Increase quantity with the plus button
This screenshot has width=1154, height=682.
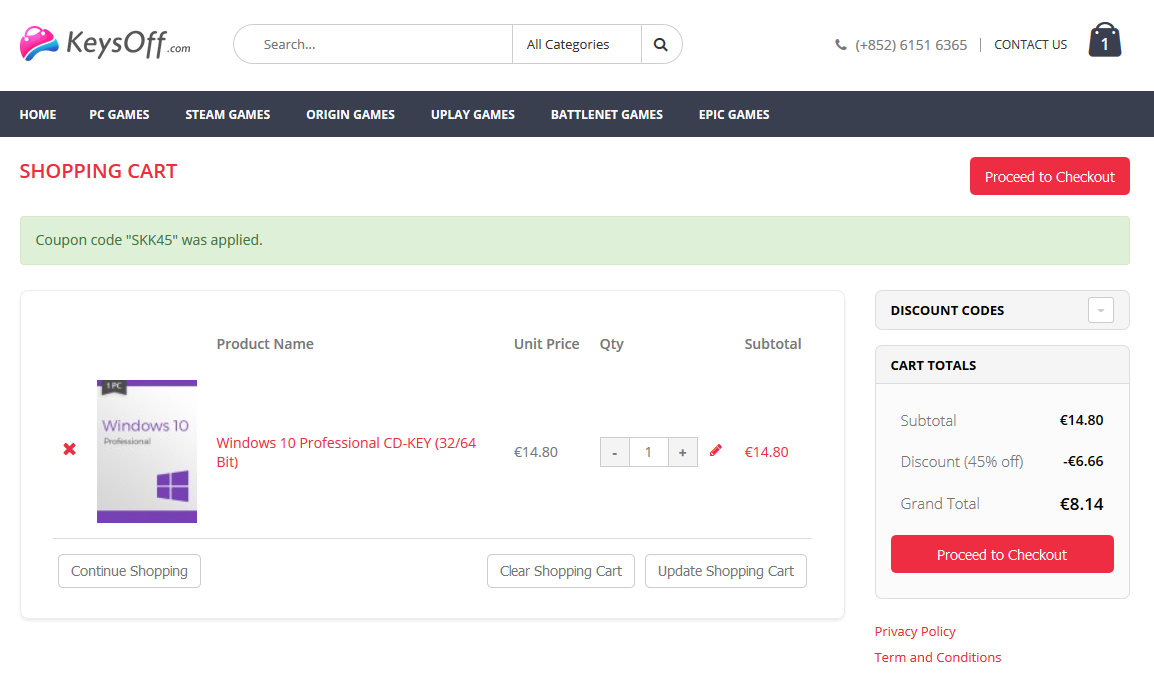coord(682,452)
